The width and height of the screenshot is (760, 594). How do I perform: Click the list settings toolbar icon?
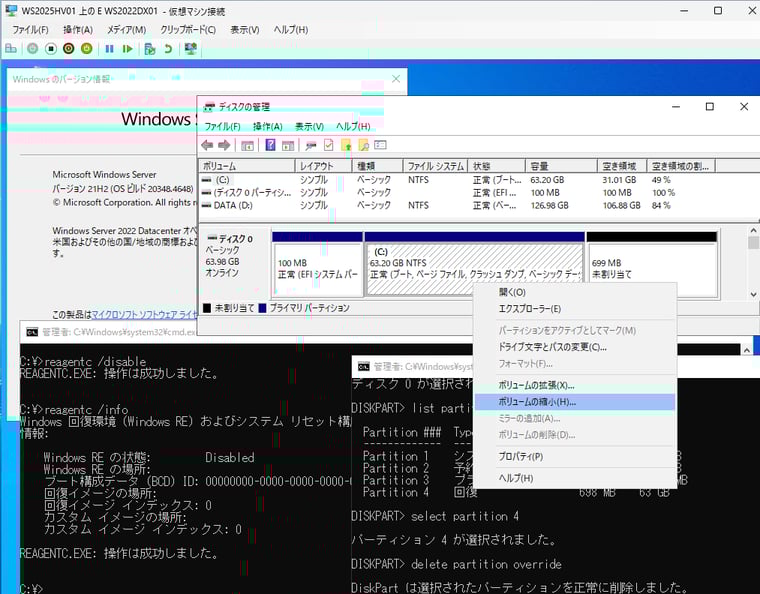(x=380, y=145)
